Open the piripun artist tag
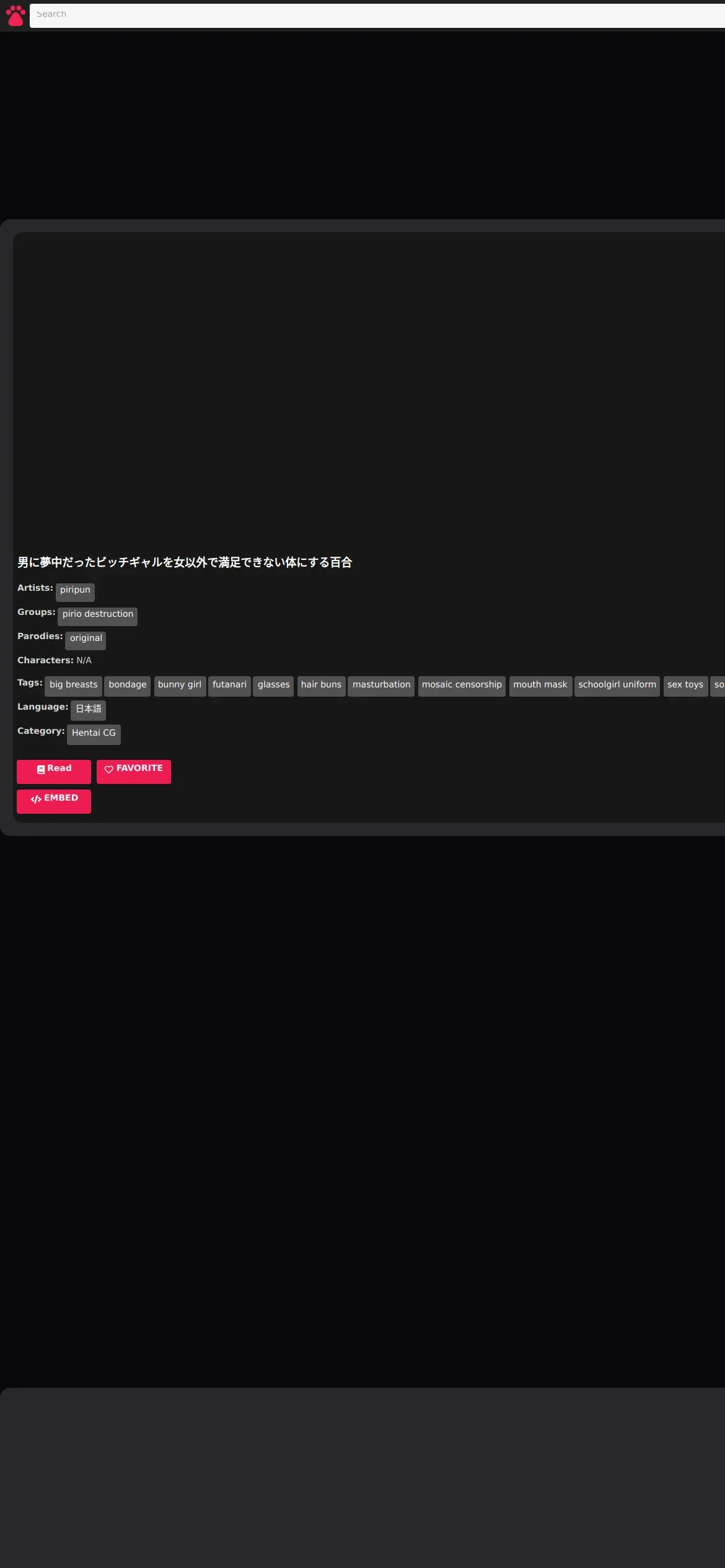 pos(75,591)
